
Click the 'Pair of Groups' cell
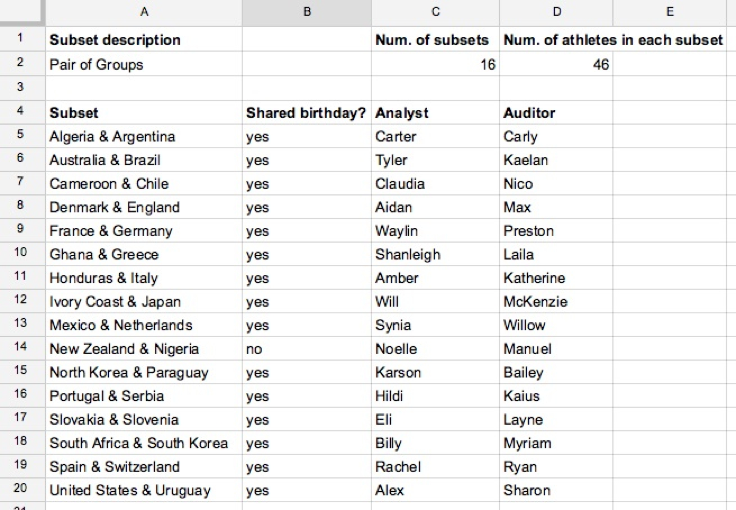pyautogui.click(x=96, y=65)
